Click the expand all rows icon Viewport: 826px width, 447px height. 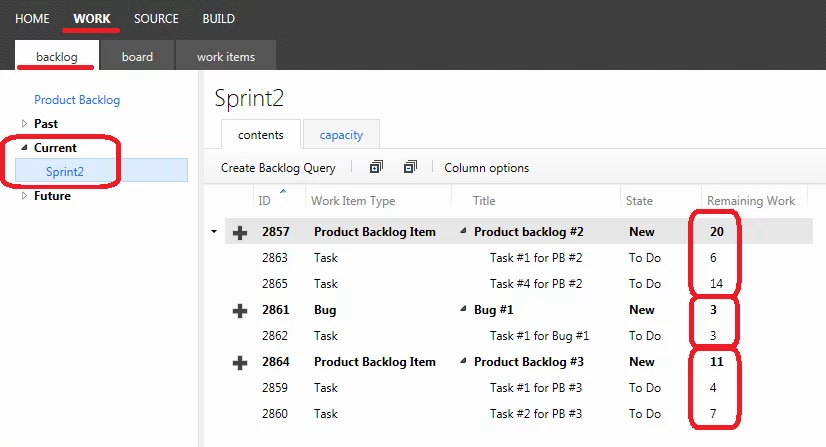pyautogui.click(x=376, y=167)
